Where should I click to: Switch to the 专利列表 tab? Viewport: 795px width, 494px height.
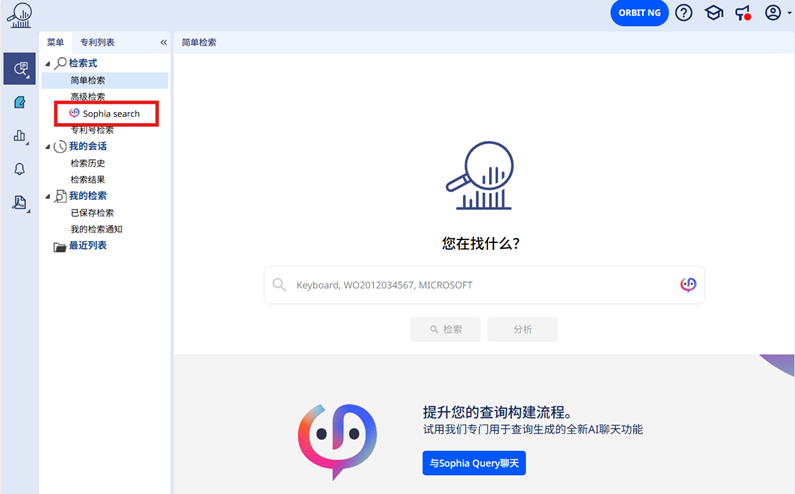(97, 42)
